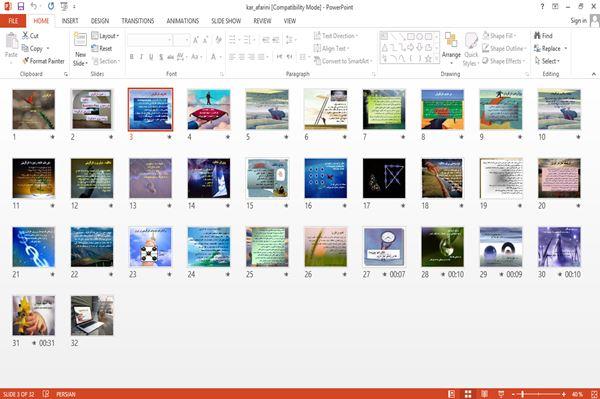Screen dimensions: 600x399
Task: Decrease font size with the small A icon
Action: click(205, 40)
